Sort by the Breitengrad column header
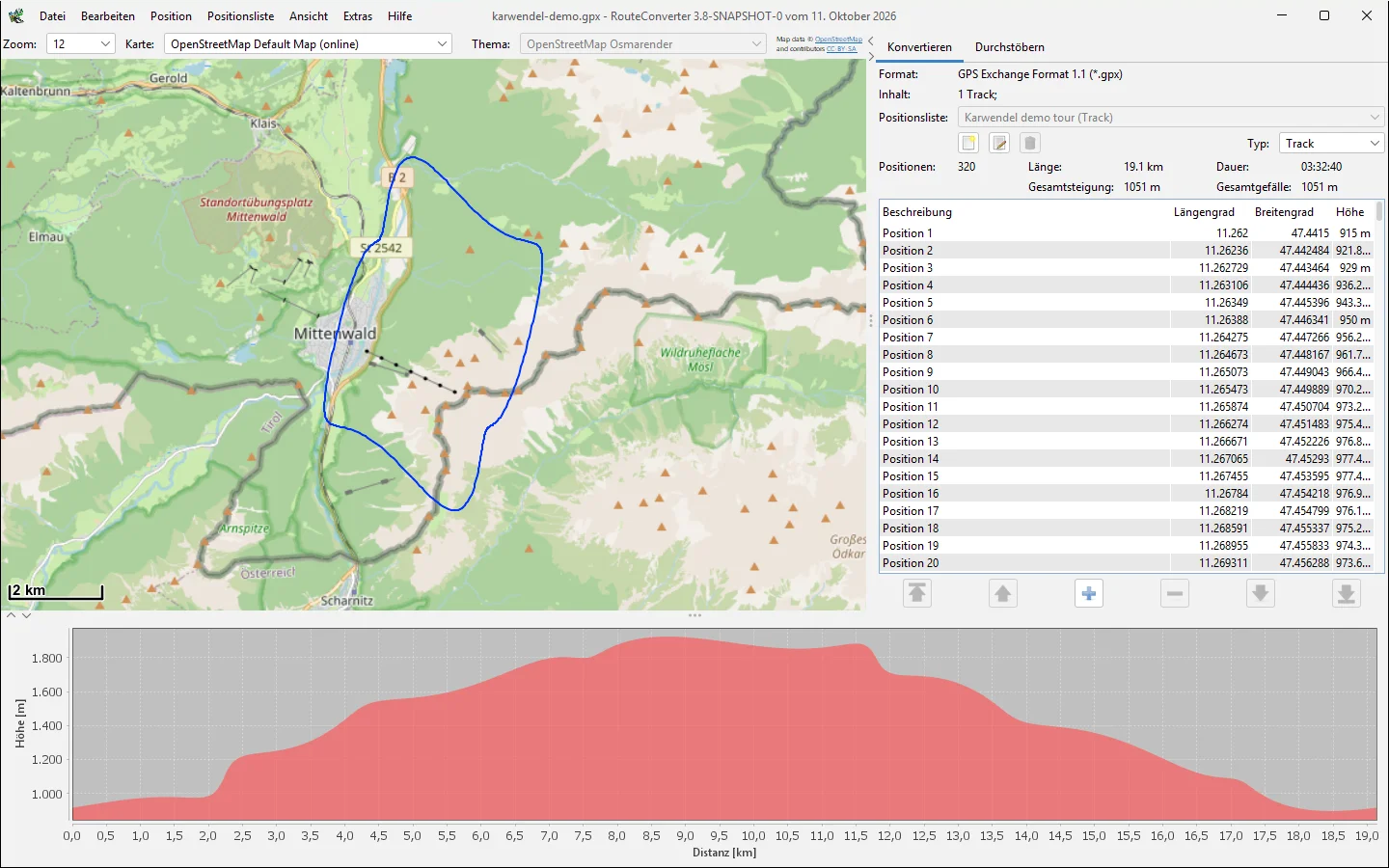 (1291, 212)
